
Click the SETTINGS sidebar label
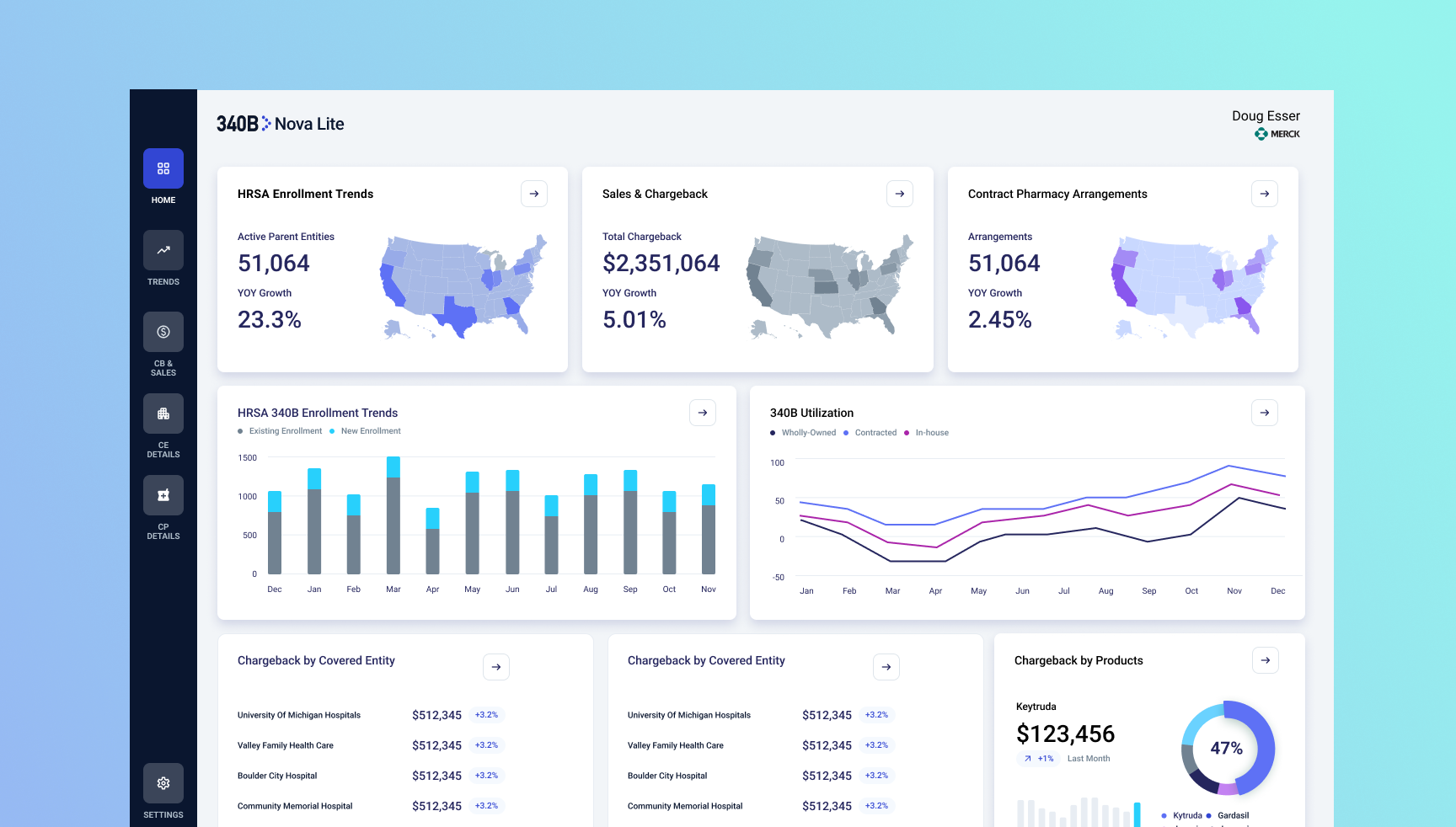coord(163,815)
